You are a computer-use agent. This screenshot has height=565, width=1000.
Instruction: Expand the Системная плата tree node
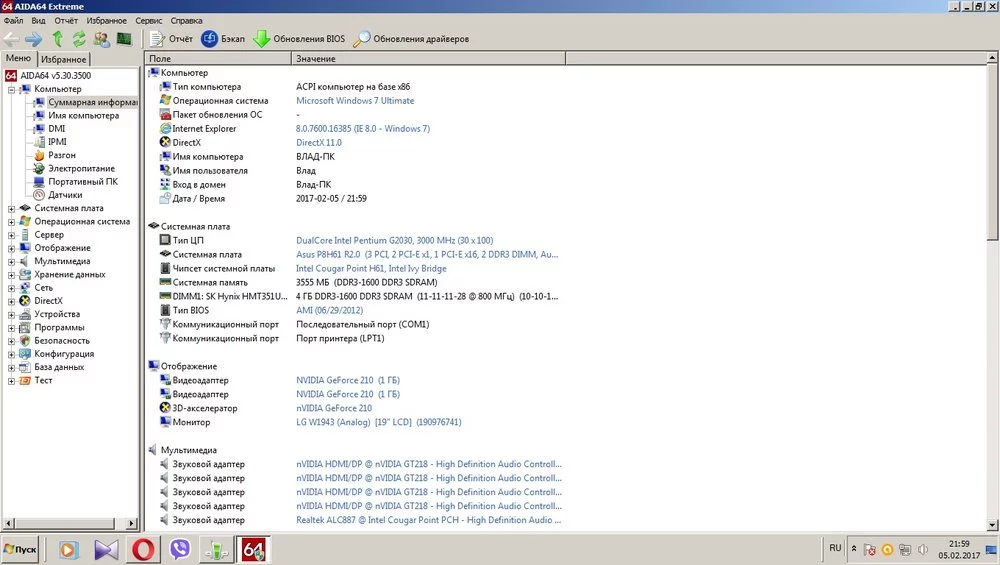(12, 208)
